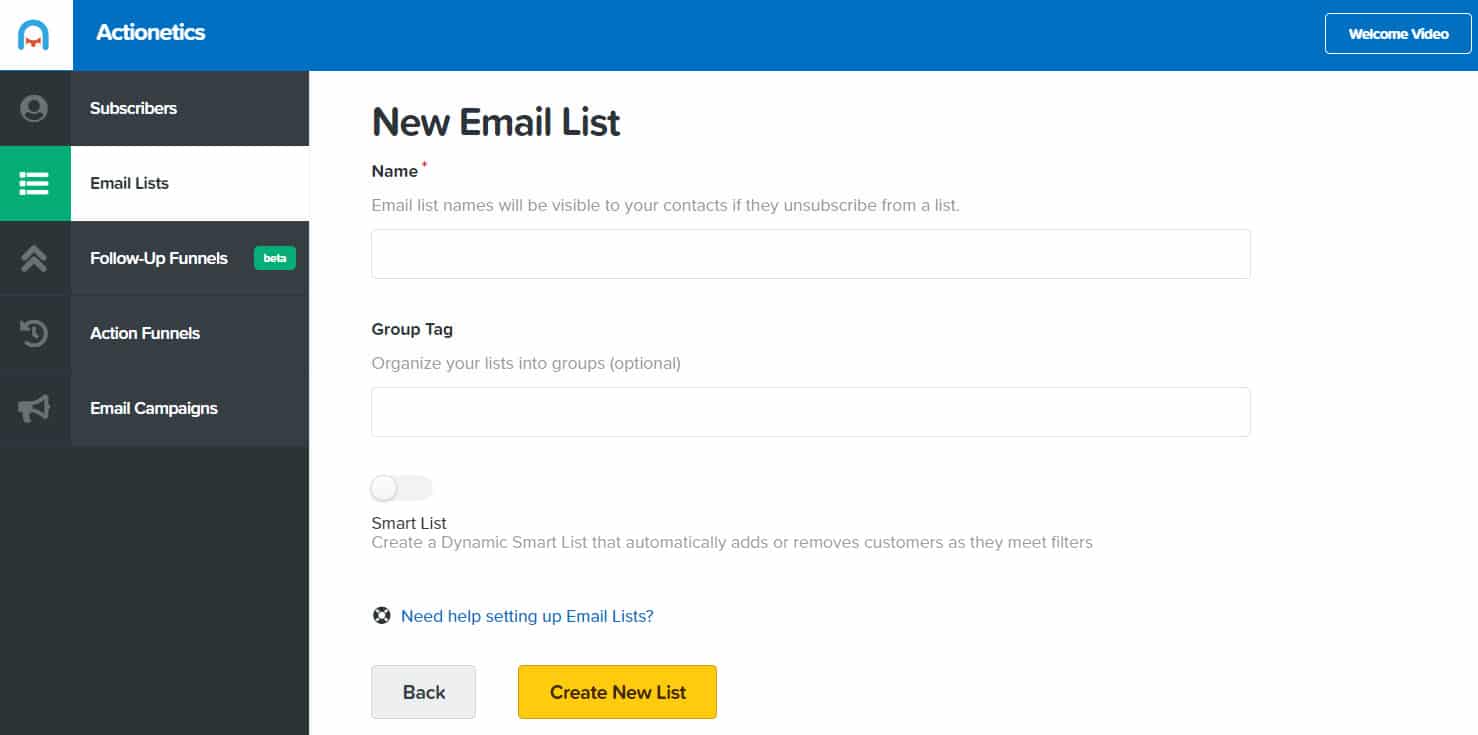Click the beta badge on Follow-Up Funnels
The image size is (1478, 735).
click(274, 258)
